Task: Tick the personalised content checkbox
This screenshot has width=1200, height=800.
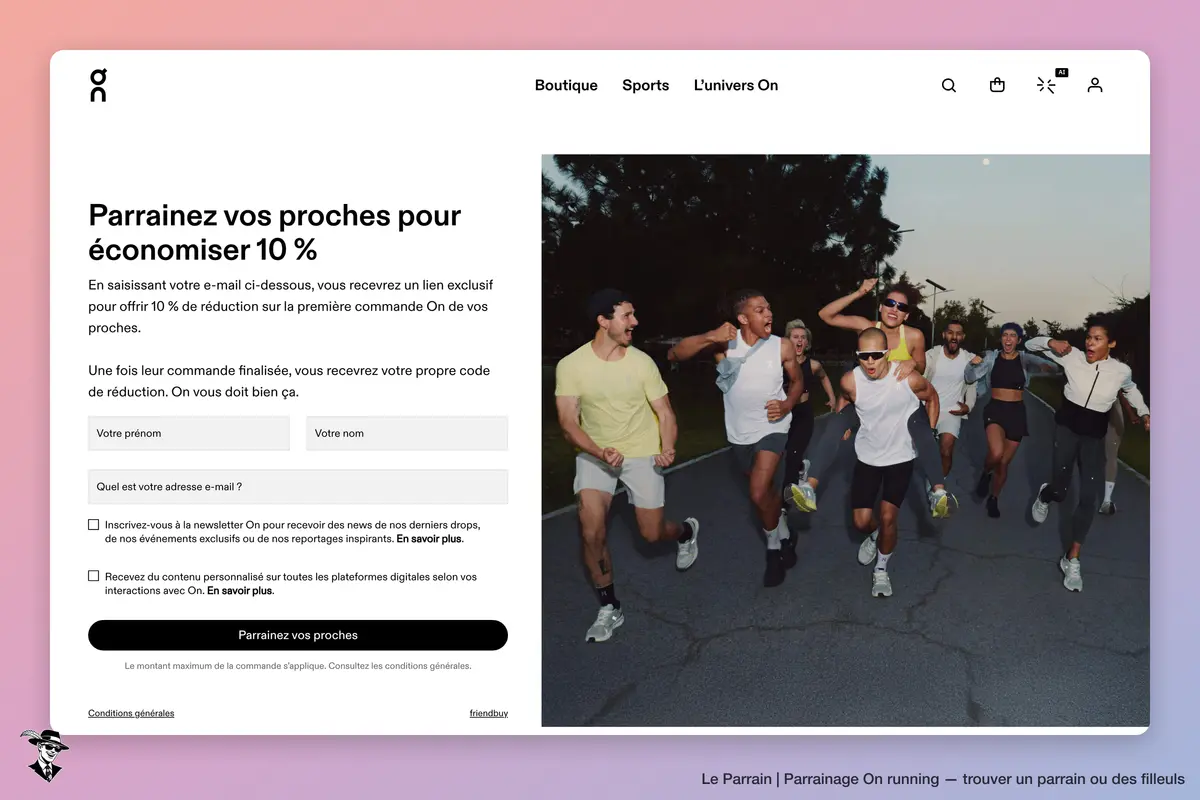Action: pos(94,576)
